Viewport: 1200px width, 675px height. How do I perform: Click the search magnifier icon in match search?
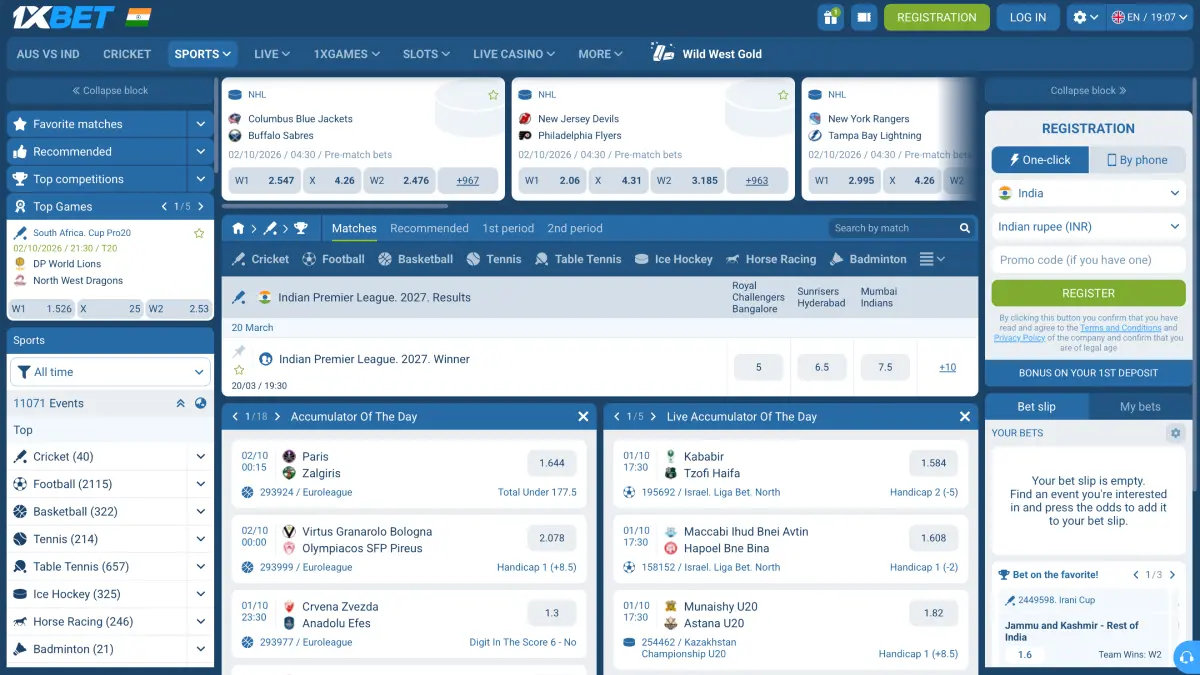tap(965, 228)
